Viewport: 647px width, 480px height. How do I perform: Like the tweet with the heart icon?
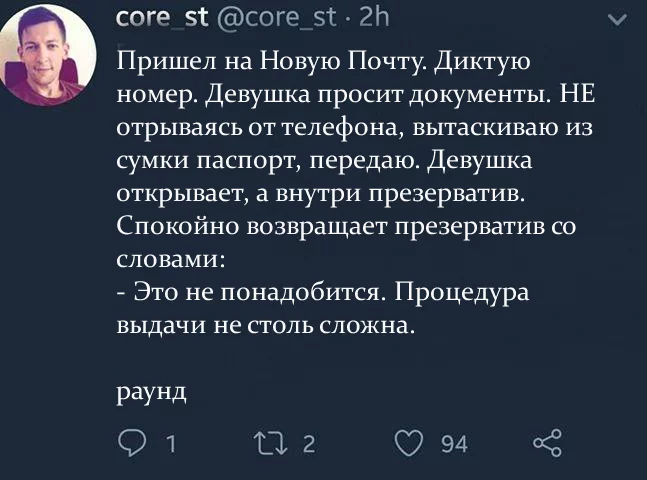pyautogui.click(x=408, y=442)
